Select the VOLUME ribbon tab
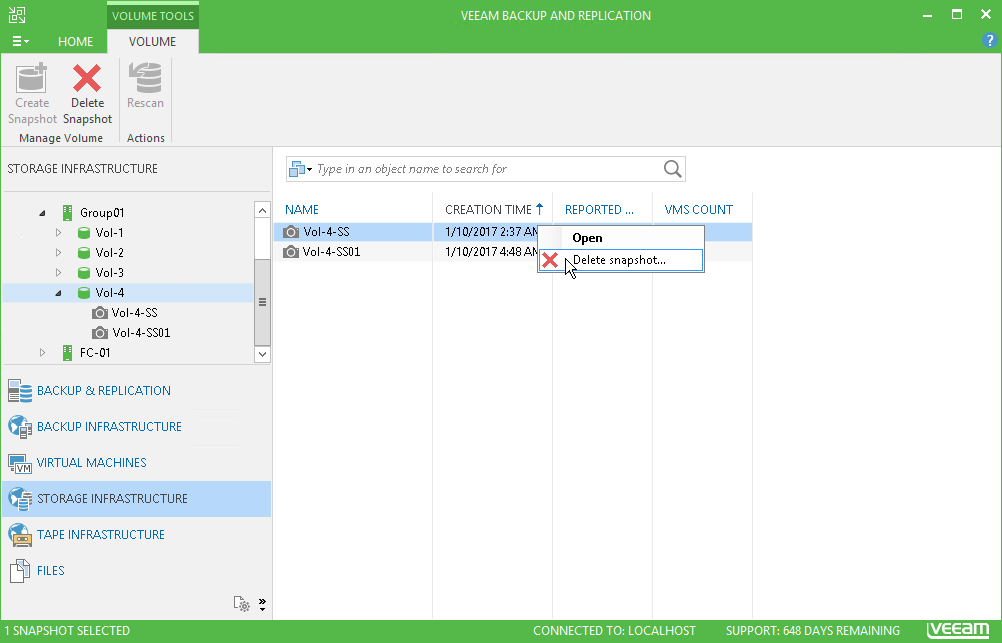This screenshot has height=643, width=1002. [152, 42]
